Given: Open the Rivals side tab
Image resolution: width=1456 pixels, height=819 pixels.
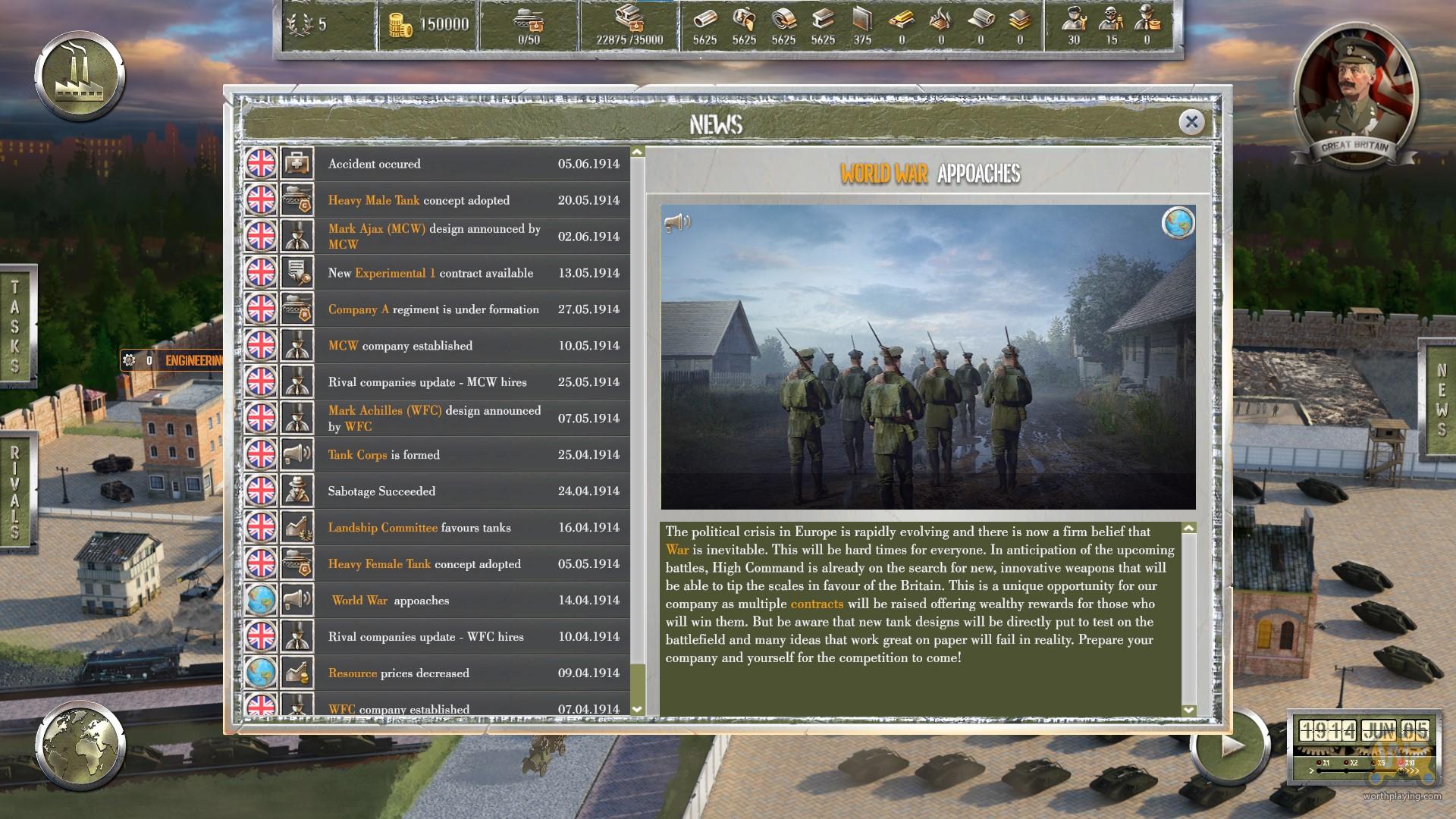Looking at the screenshot, I should pyautogui.click(x=15, y=491).
